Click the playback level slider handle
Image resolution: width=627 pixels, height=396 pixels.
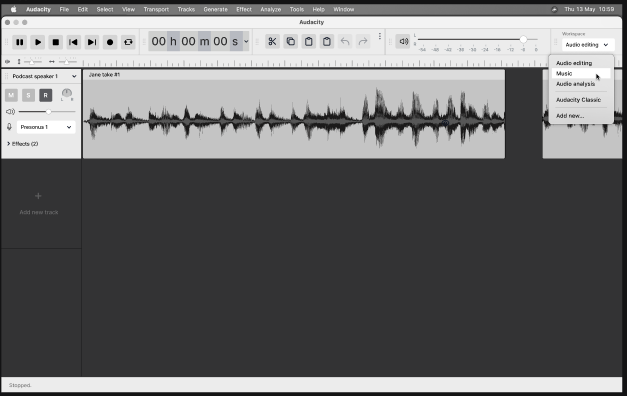coord(523,39)
